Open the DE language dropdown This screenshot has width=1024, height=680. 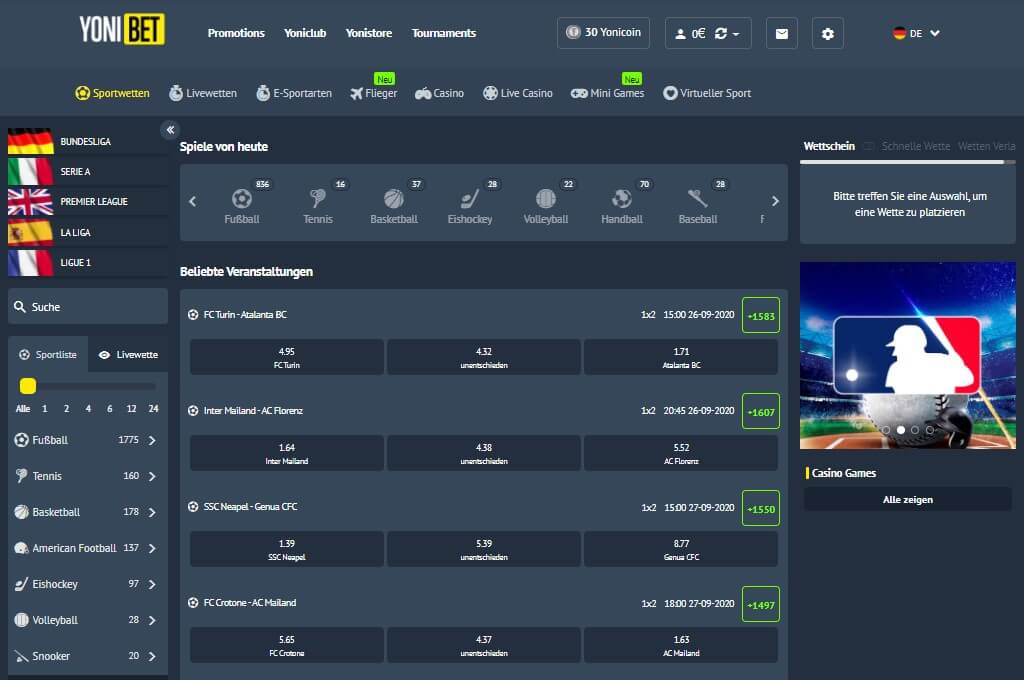pos(916,33)
